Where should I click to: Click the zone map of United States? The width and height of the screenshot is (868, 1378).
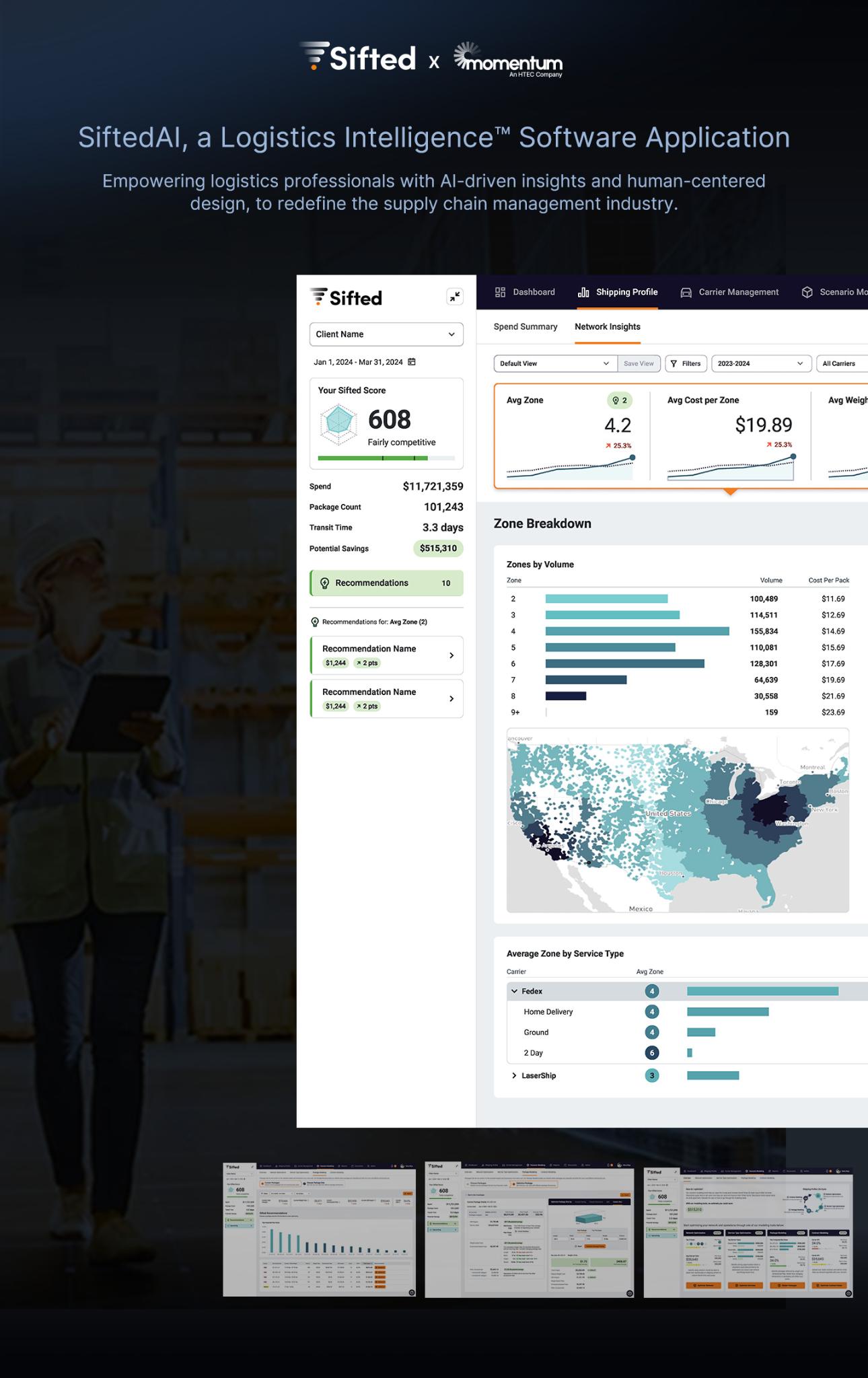tap(678, 820)
